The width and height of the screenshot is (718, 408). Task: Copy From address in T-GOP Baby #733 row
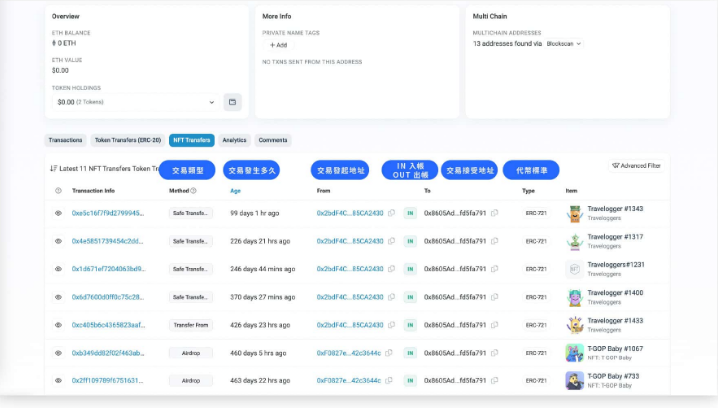point(389,381)
